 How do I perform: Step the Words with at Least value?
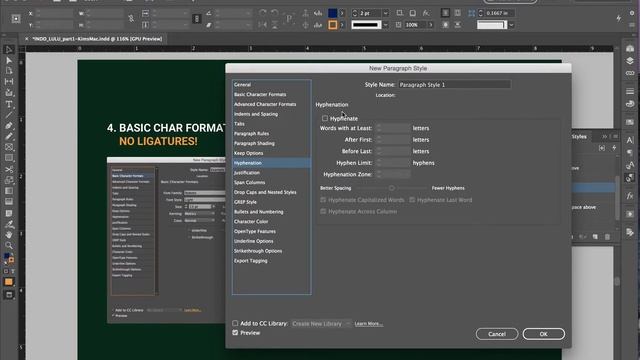379,128
